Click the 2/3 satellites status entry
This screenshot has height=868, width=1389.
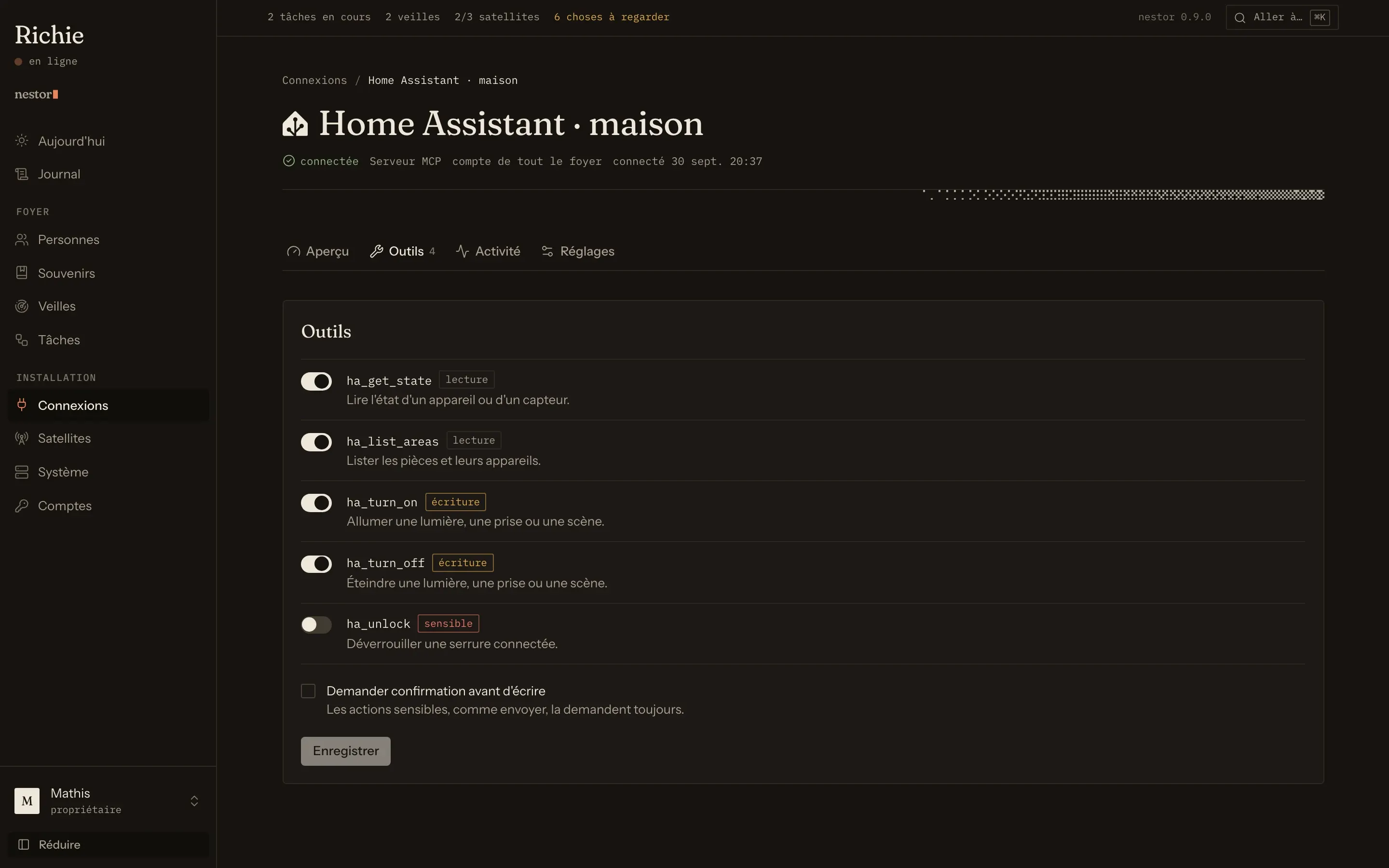(497, 17)
